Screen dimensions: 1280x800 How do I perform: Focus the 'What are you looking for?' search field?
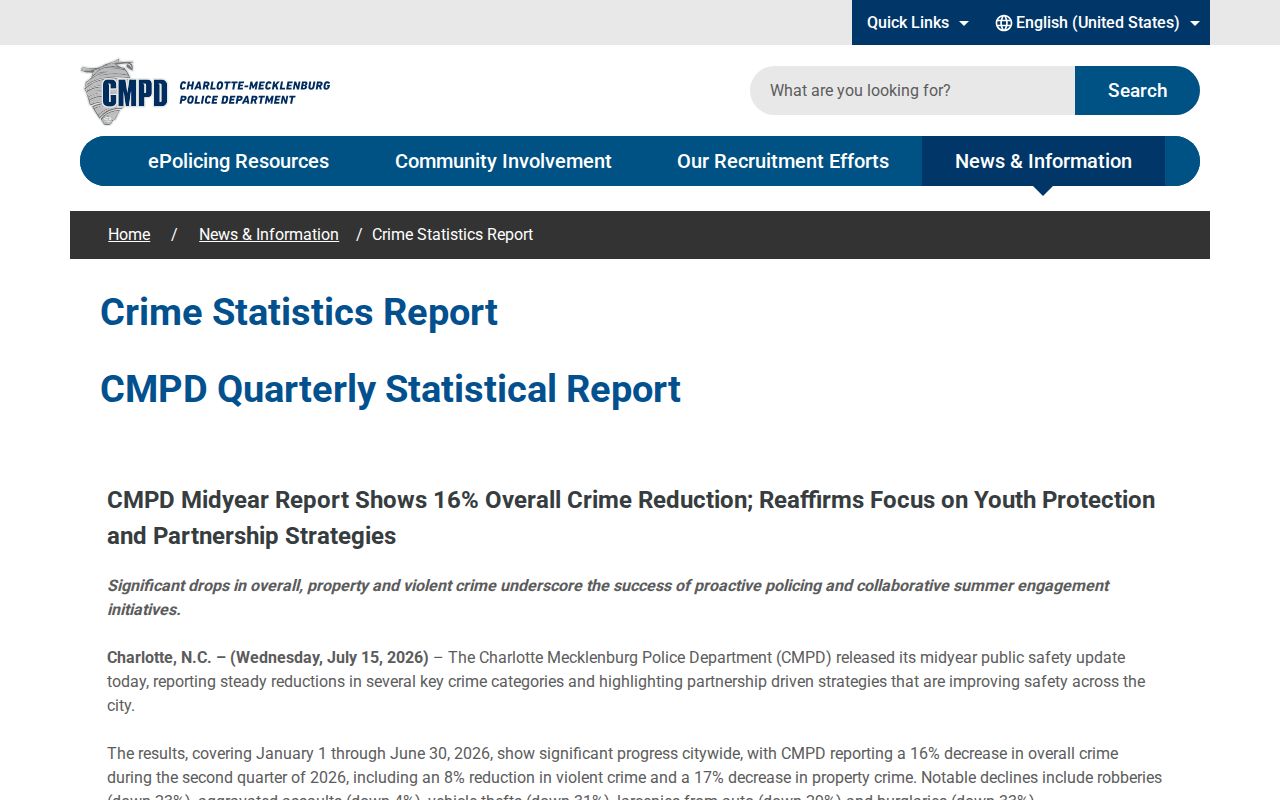[x=912, y=90]
